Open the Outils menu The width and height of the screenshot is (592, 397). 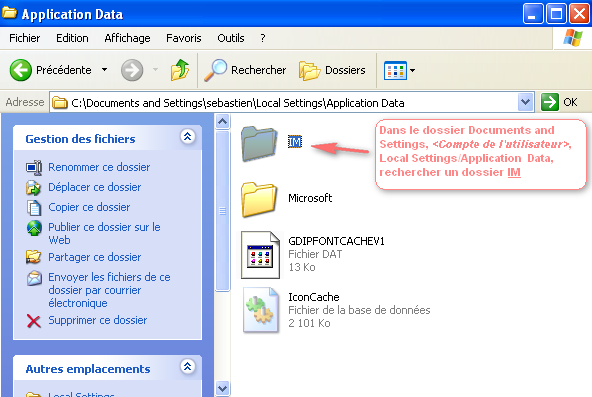tap(231, 38)
